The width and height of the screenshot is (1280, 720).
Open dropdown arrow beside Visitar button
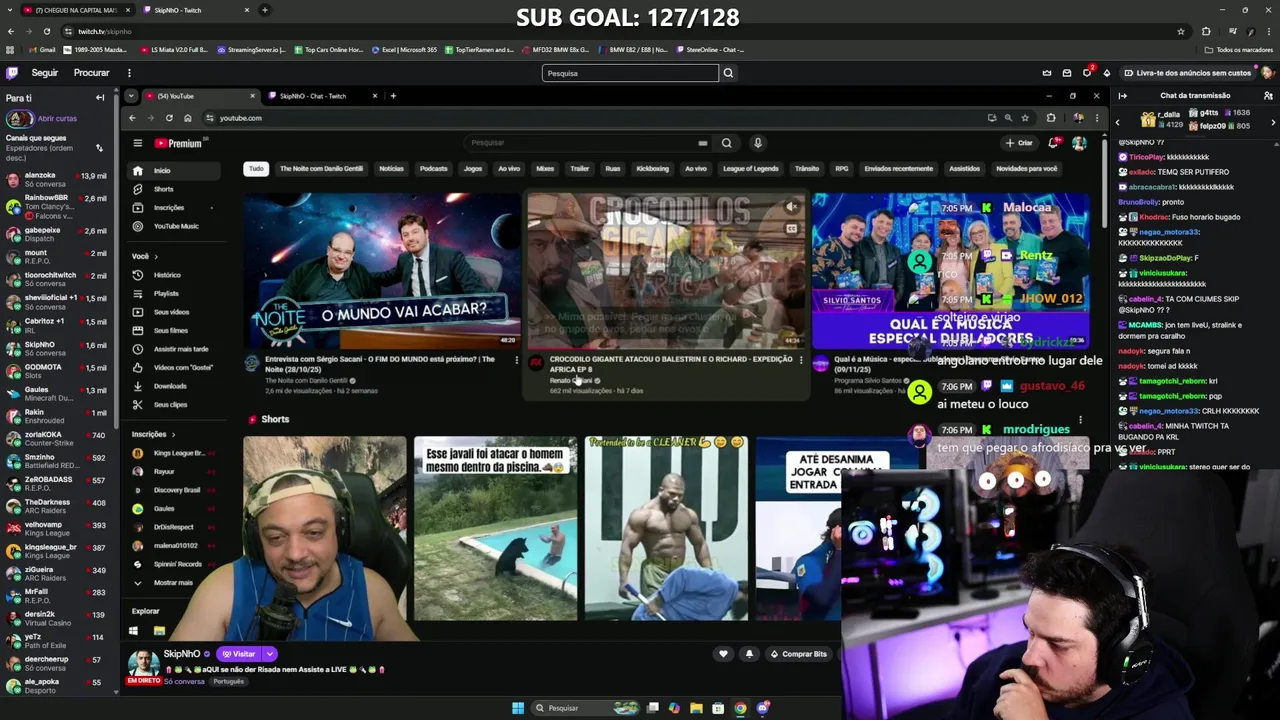point(269,654)
